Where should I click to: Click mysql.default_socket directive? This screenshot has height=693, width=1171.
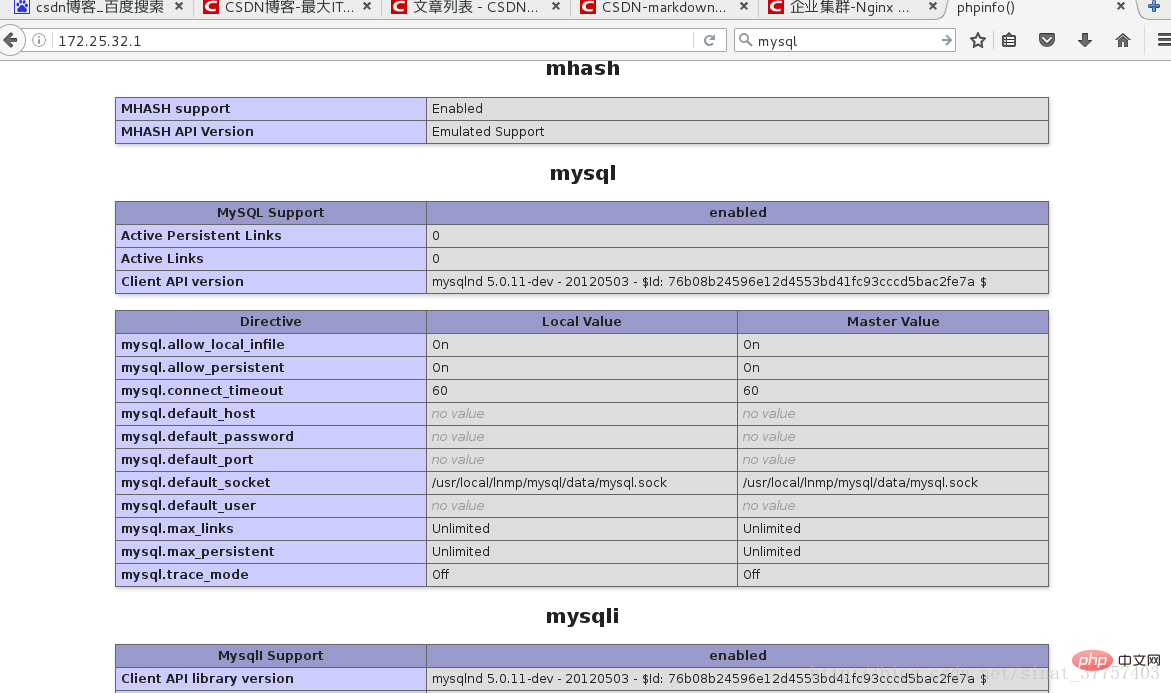(196, 482)
